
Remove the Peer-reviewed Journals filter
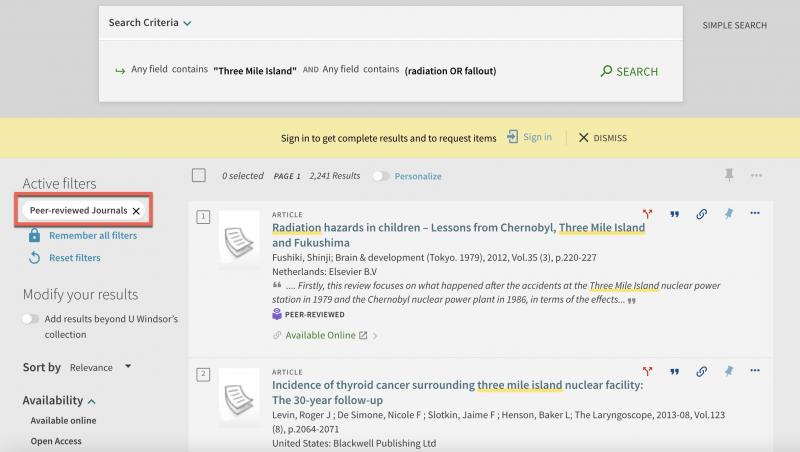[136, 211]
